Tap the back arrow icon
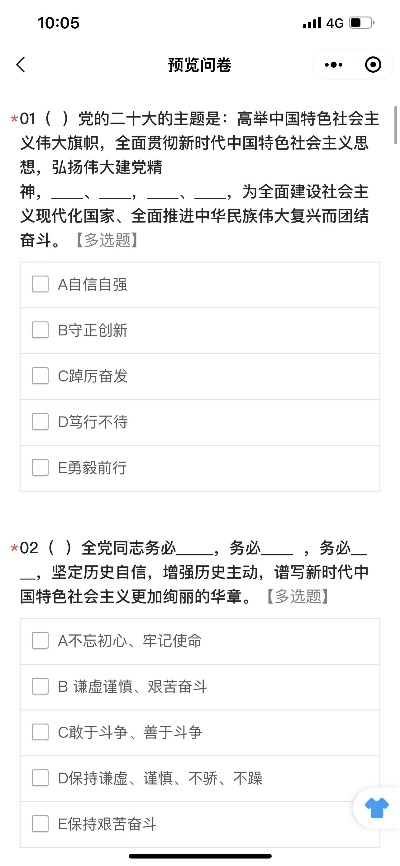 pos(21,65)
